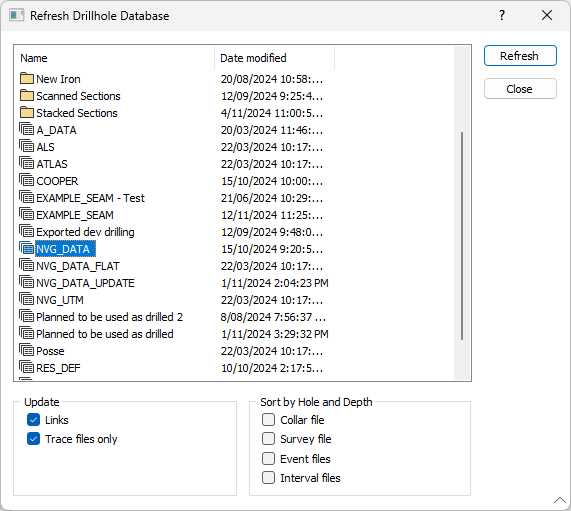Viewport: 571px width, 511px height.
Task: Click the COOPER database icon
Action: point(27,180)
